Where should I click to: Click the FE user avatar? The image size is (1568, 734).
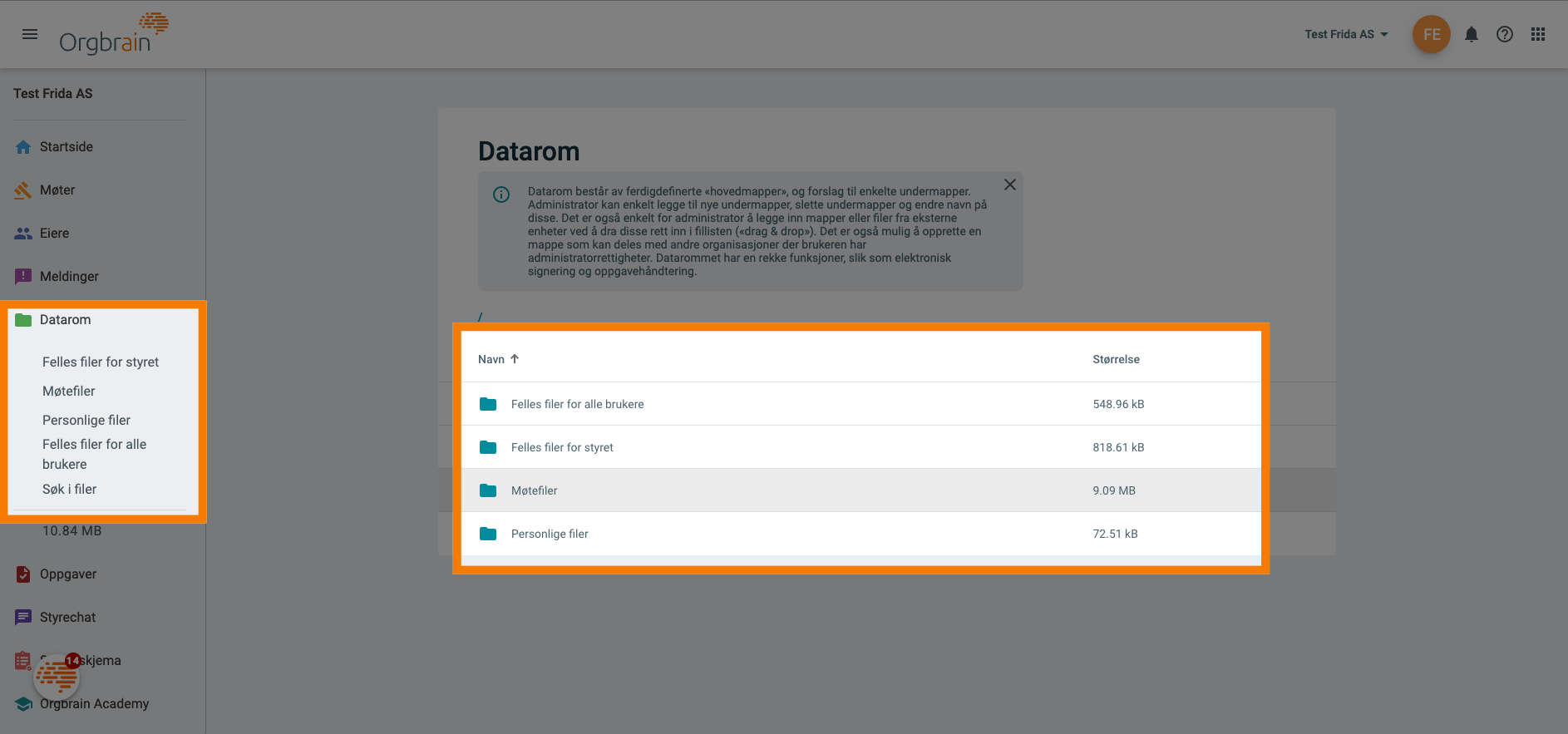point(1431,34)
